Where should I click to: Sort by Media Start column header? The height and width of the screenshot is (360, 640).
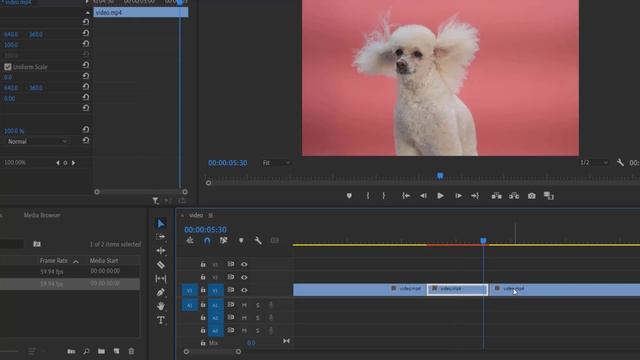104,260
